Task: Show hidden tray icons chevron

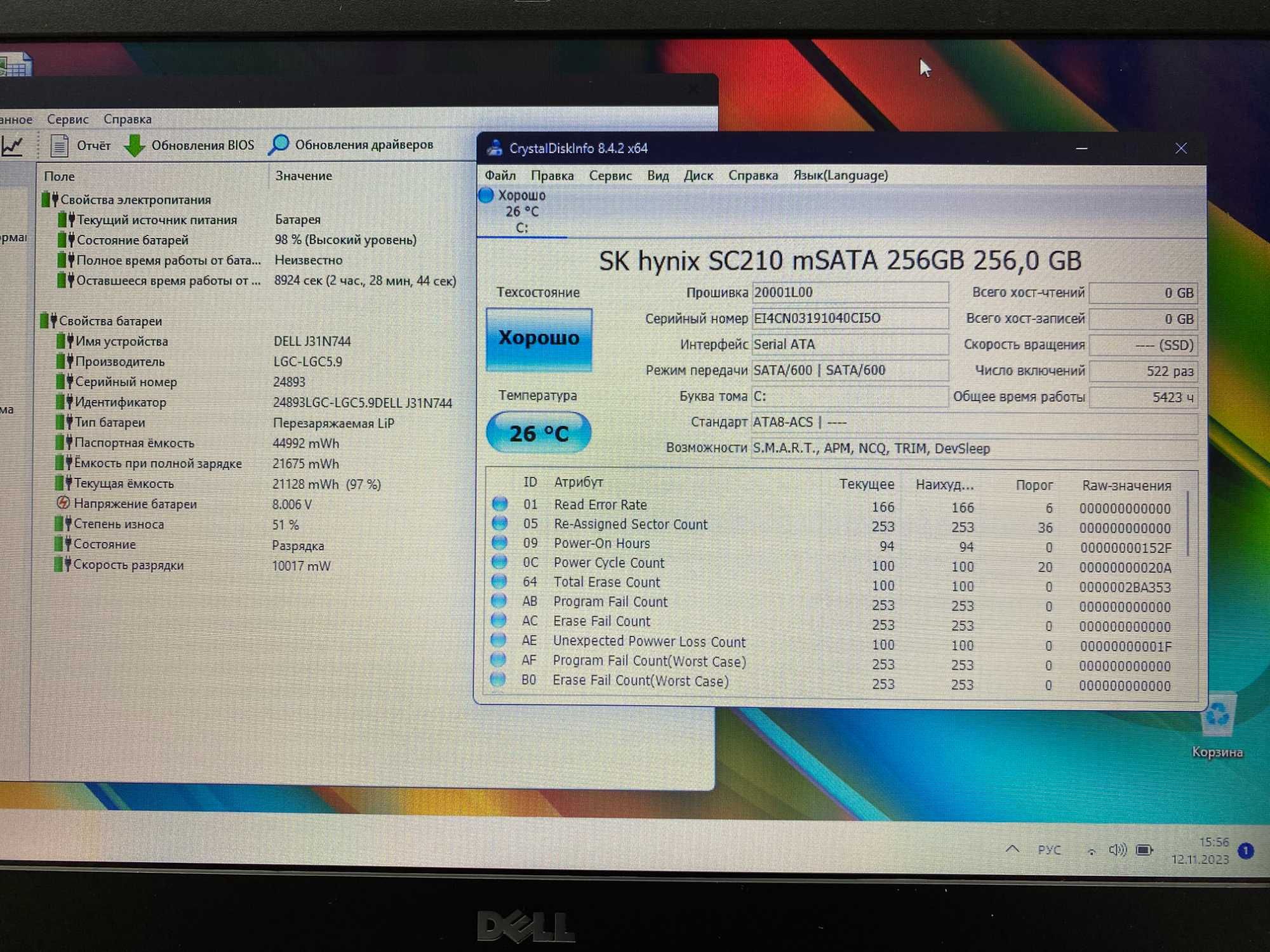Action: pos(1013,849)
